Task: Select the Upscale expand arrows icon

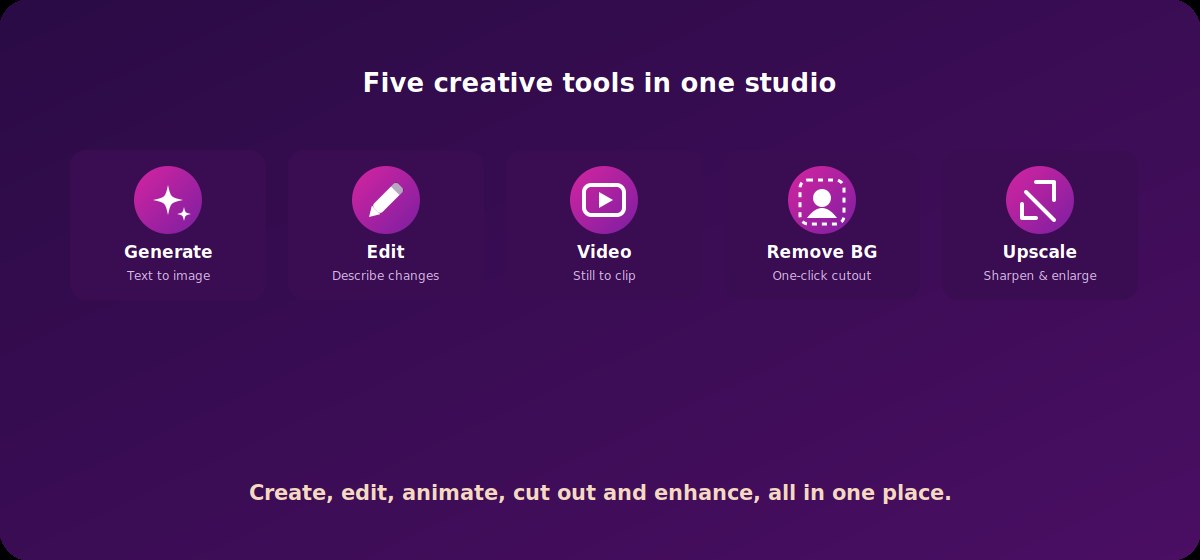Action: (1040, 200)
